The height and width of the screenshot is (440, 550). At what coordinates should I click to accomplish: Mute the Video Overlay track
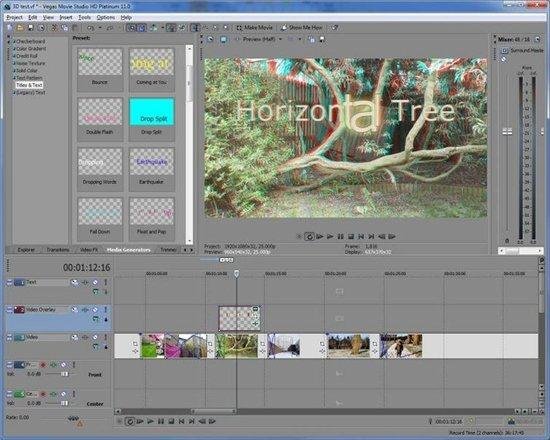pyautogui.click(x=95, y=310)
